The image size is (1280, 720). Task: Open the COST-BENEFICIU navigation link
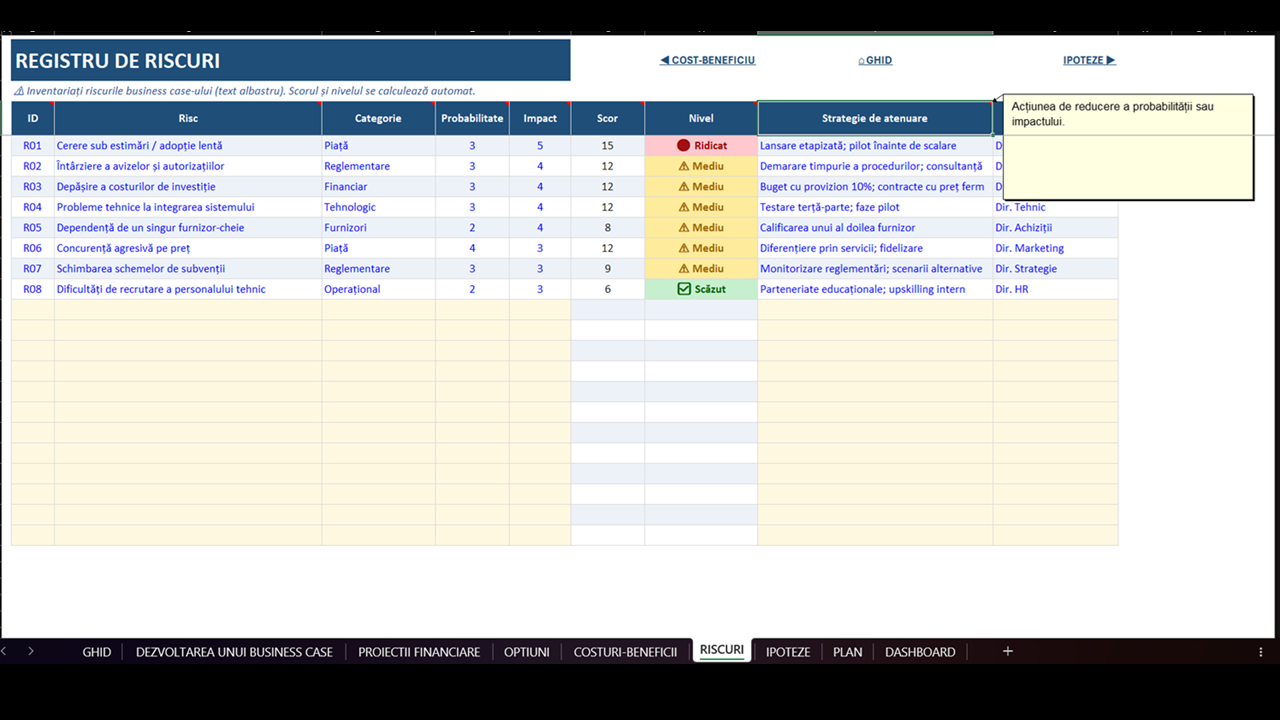point(708,60)
